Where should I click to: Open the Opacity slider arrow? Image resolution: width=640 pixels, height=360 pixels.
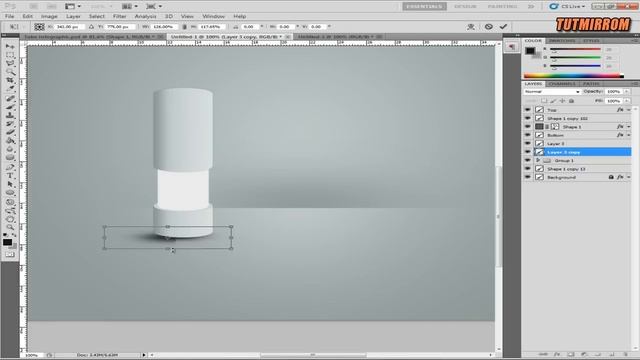tap(627, 92)
